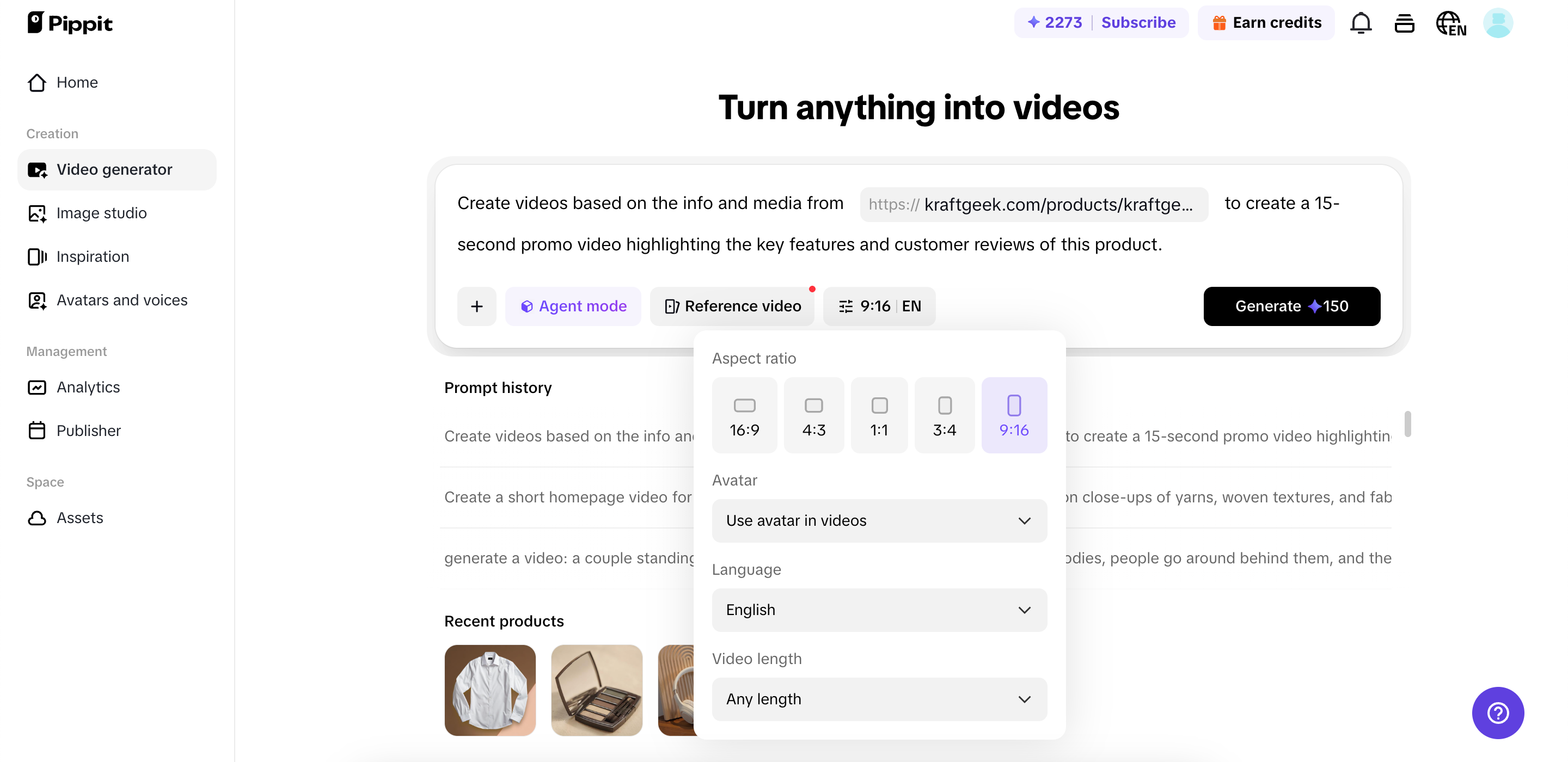The width and height of the screenshot is (1568, 762).
Task: Open the user profile avatar
Action: pos(1497,23)
